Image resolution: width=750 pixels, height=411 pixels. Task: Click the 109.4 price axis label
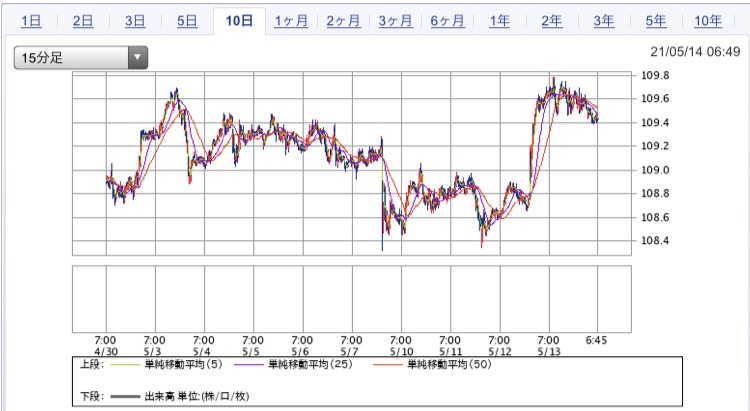[x=655, y=122]
